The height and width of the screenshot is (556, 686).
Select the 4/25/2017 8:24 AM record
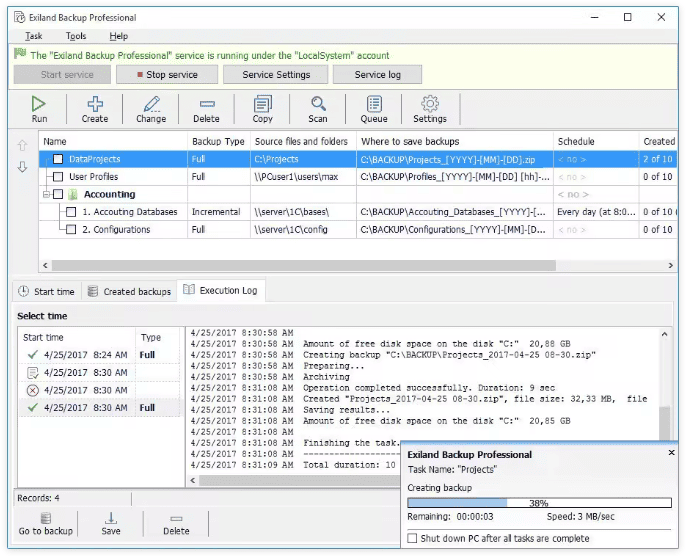(x=99, y=355)
